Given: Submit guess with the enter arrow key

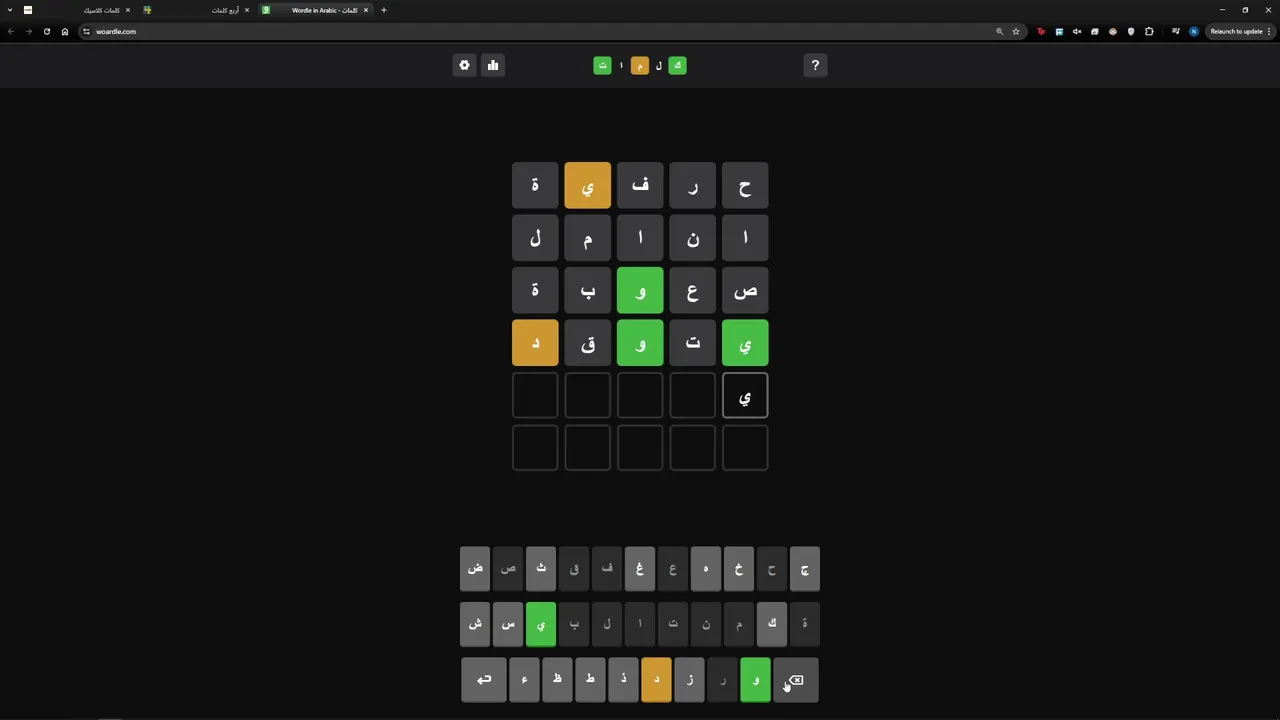Looking at the screenshot, I should pyautogui.click(x=484, y=680).
